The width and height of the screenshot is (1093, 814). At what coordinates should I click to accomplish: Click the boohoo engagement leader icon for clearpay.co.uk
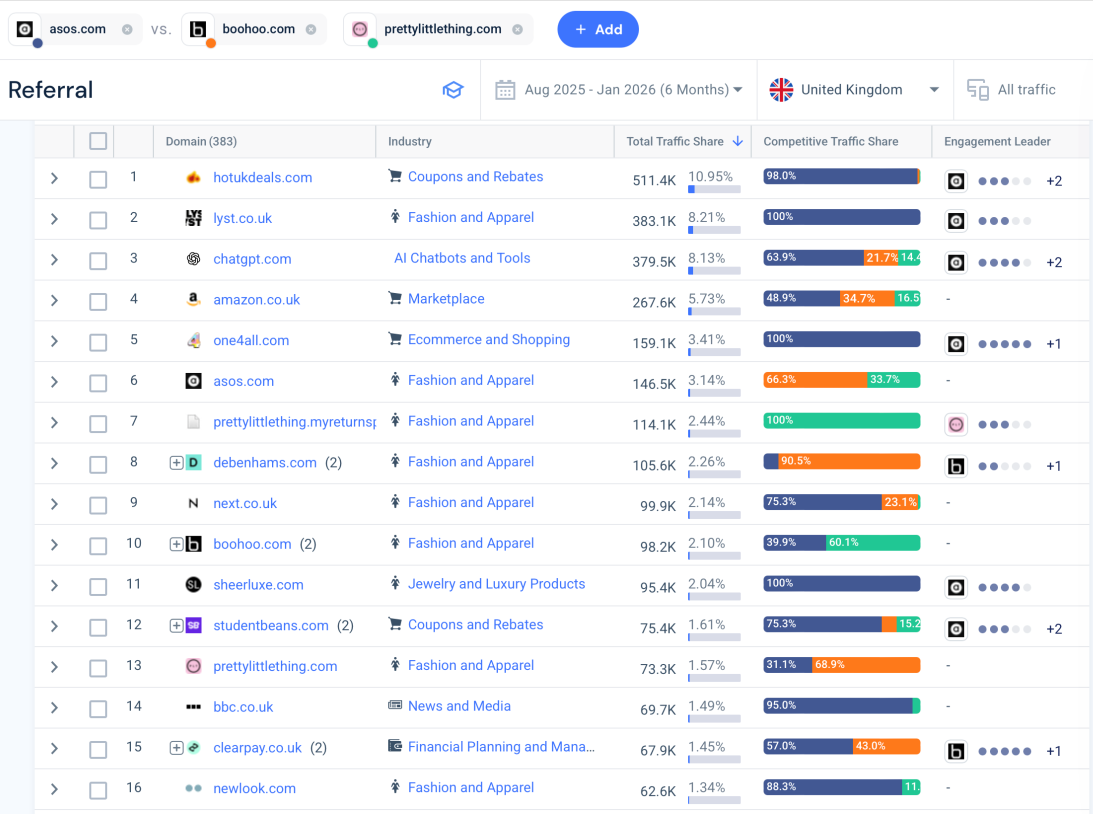click(x=956, y=751)
